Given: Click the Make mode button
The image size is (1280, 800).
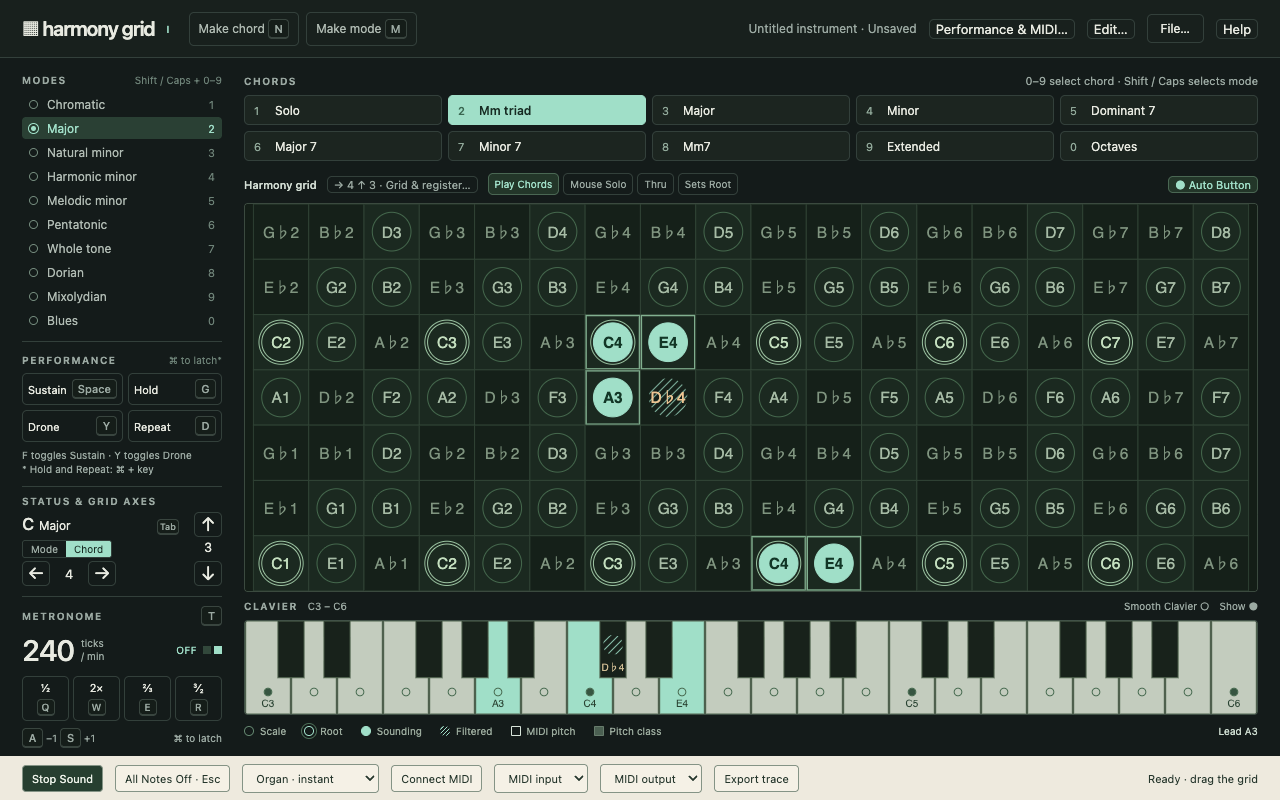Looking at the screenshot, I should (x=361, y=29).
